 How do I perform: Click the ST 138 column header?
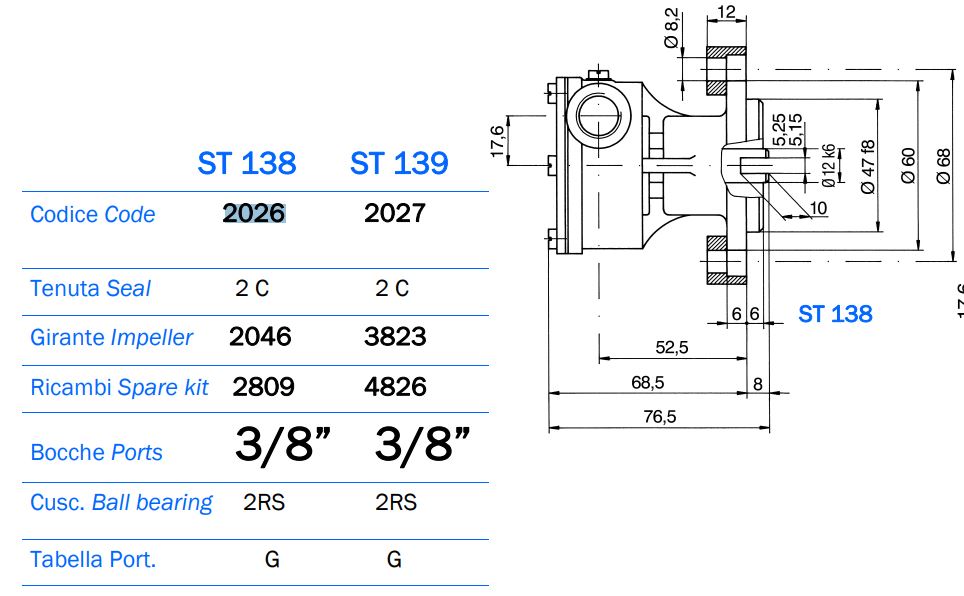[x=247, y=164]
